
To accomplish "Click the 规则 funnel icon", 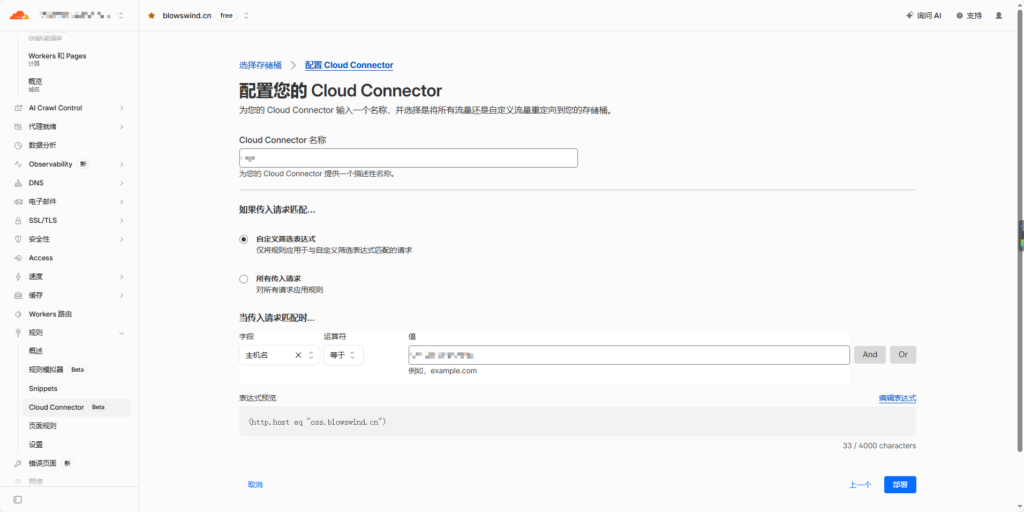I will click(18, 332).
